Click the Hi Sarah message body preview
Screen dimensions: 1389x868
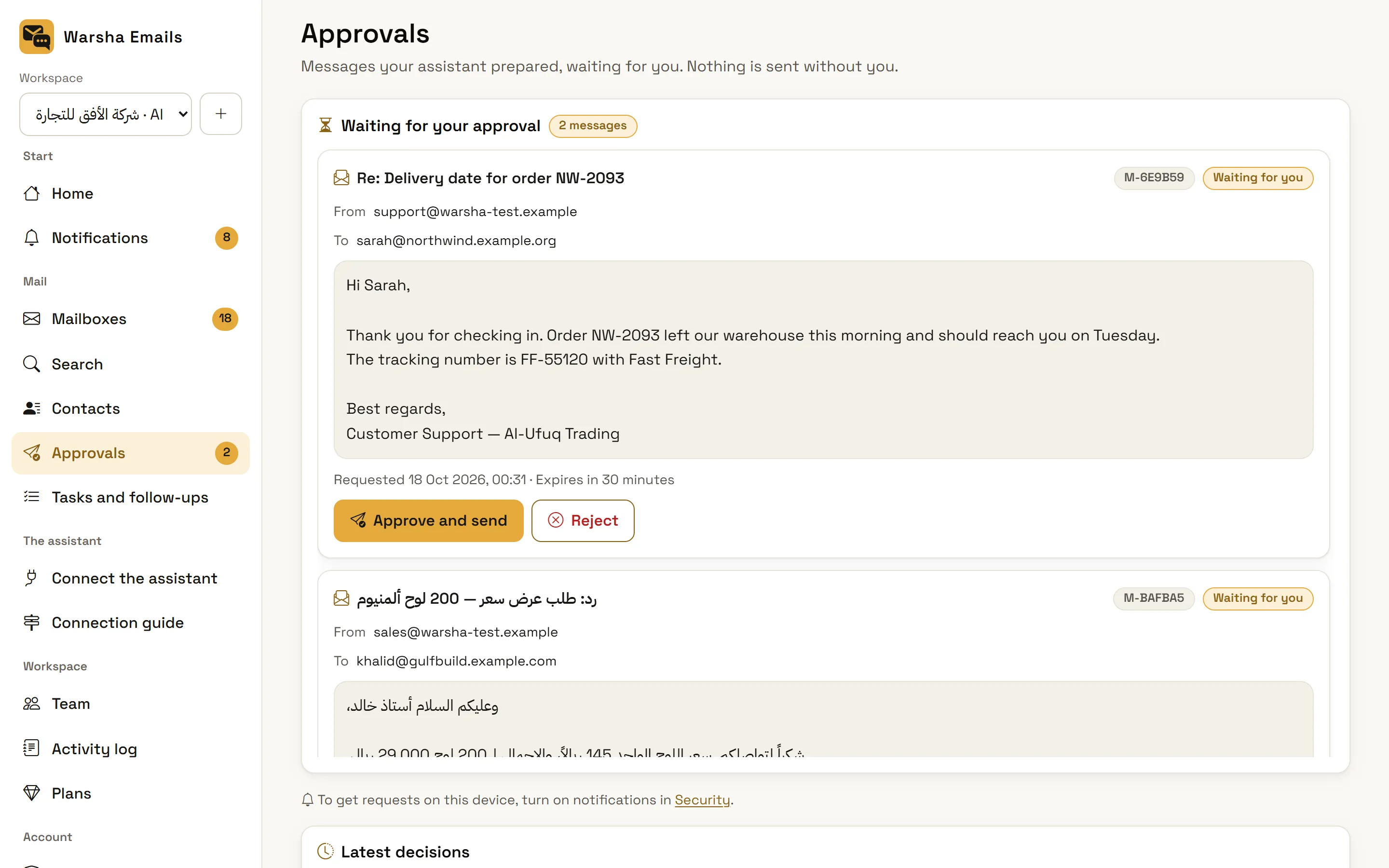[823, 360]
